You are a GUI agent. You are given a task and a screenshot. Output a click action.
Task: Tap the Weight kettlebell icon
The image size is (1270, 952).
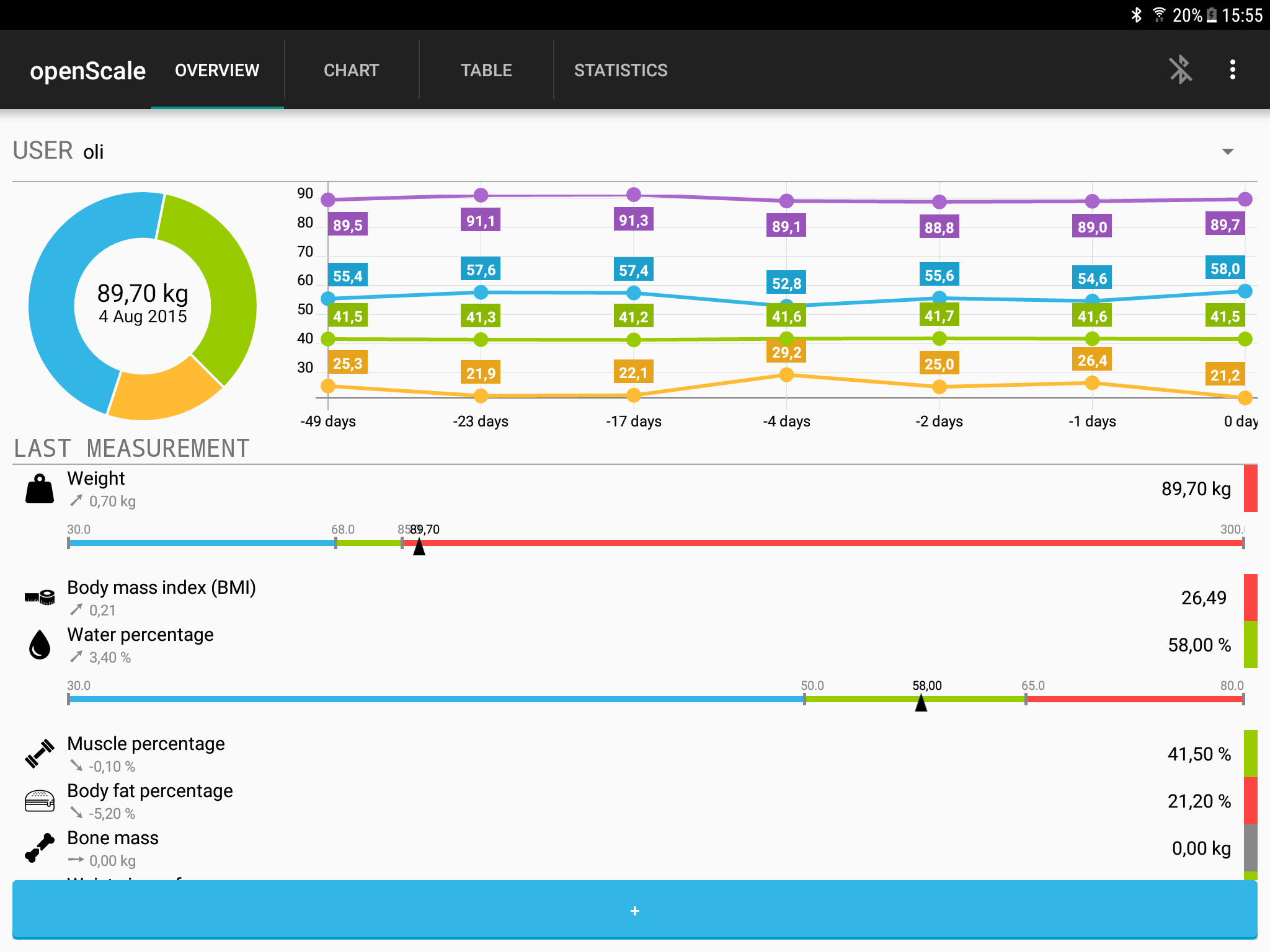pyautogui.click(x=40, y=489)
